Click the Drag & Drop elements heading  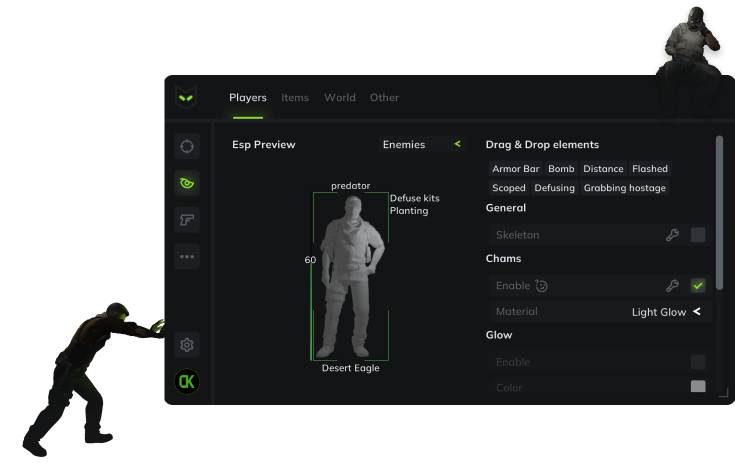[542, 144]
